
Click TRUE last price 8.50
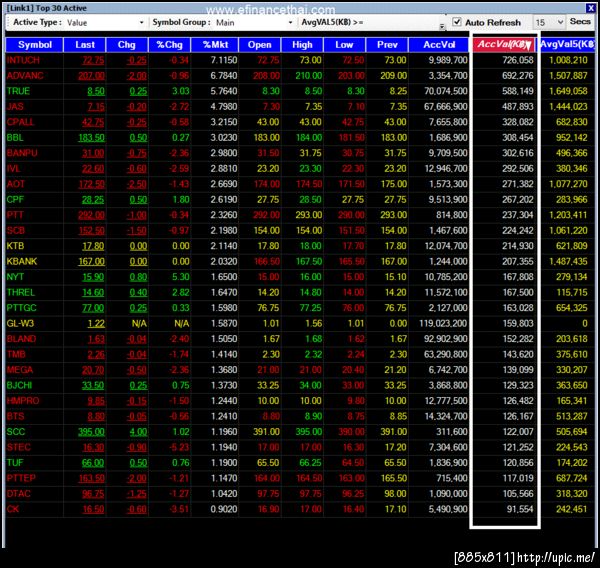(96, 91)
